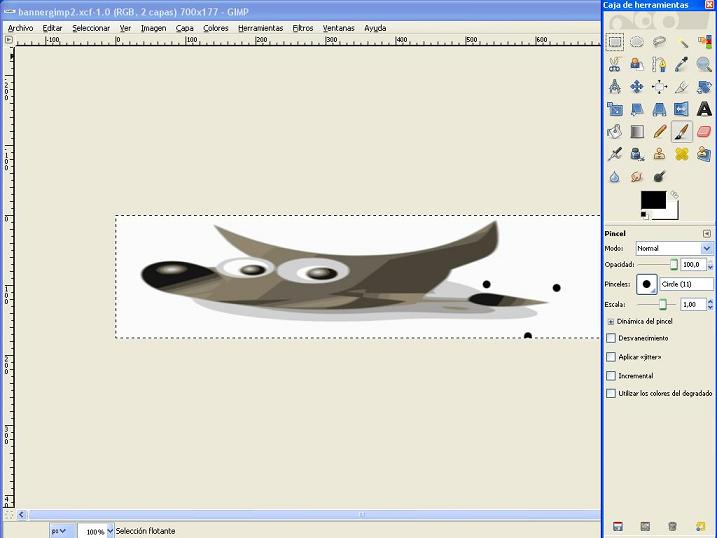Select the Scale tool

pos(615,109)
